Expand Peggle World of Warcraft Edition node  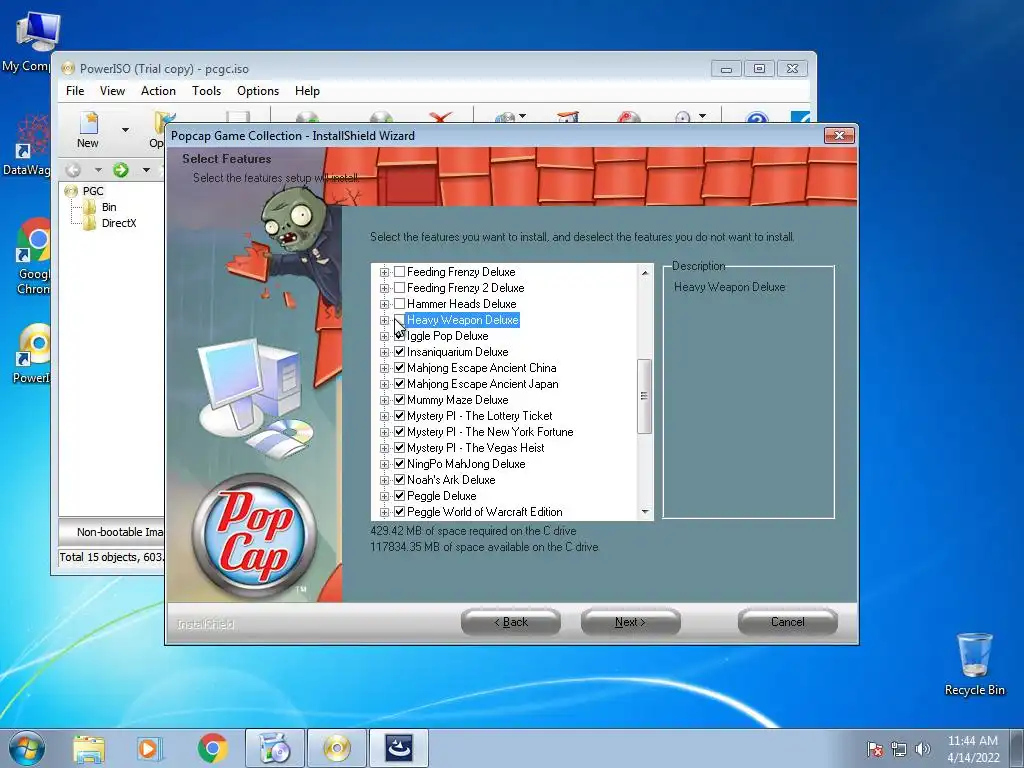(x=384, y=512)
